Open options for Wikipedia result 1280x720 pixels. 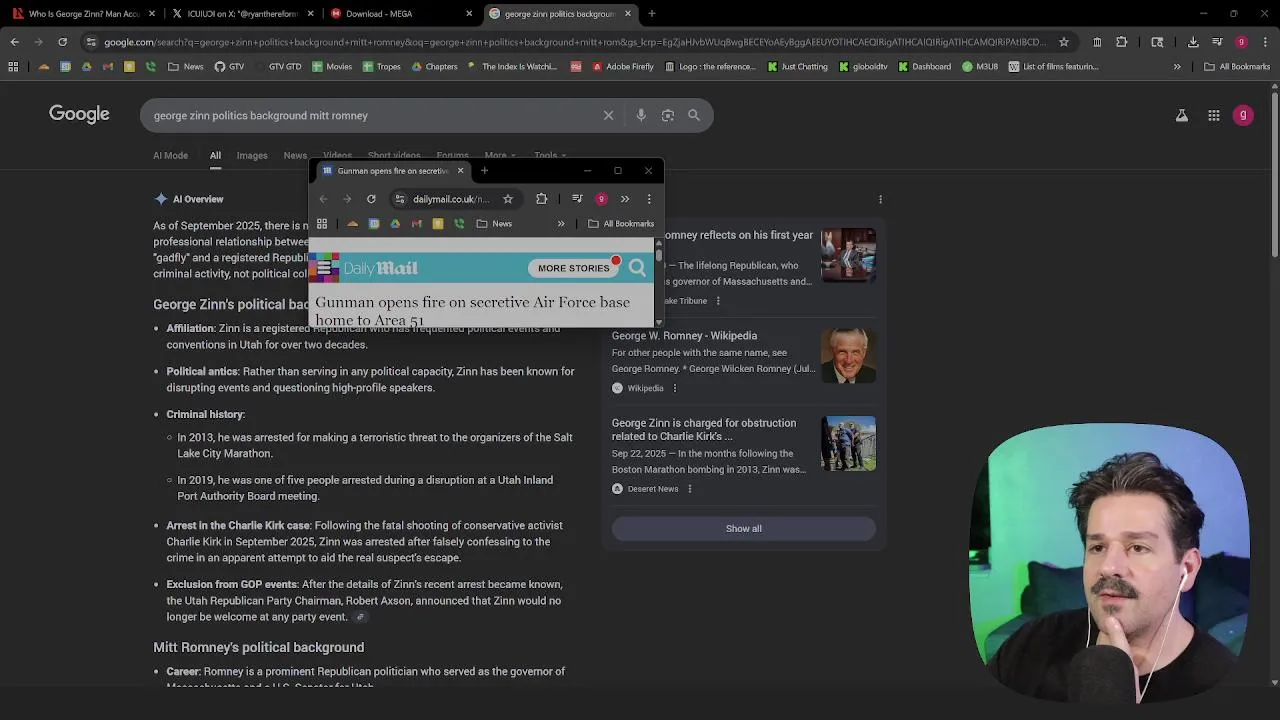pyautogui.click(x=674, y=388)
